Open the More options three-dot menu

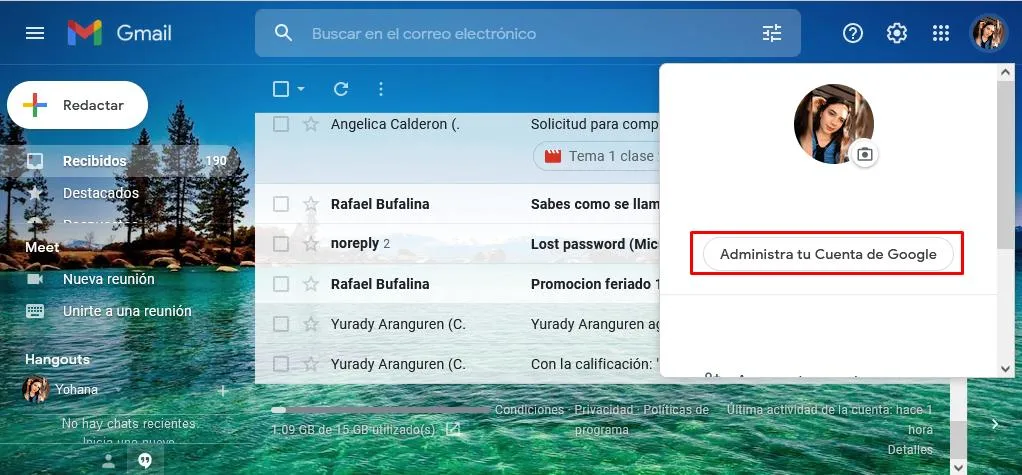pyautogui.click(x=381, y=89)
